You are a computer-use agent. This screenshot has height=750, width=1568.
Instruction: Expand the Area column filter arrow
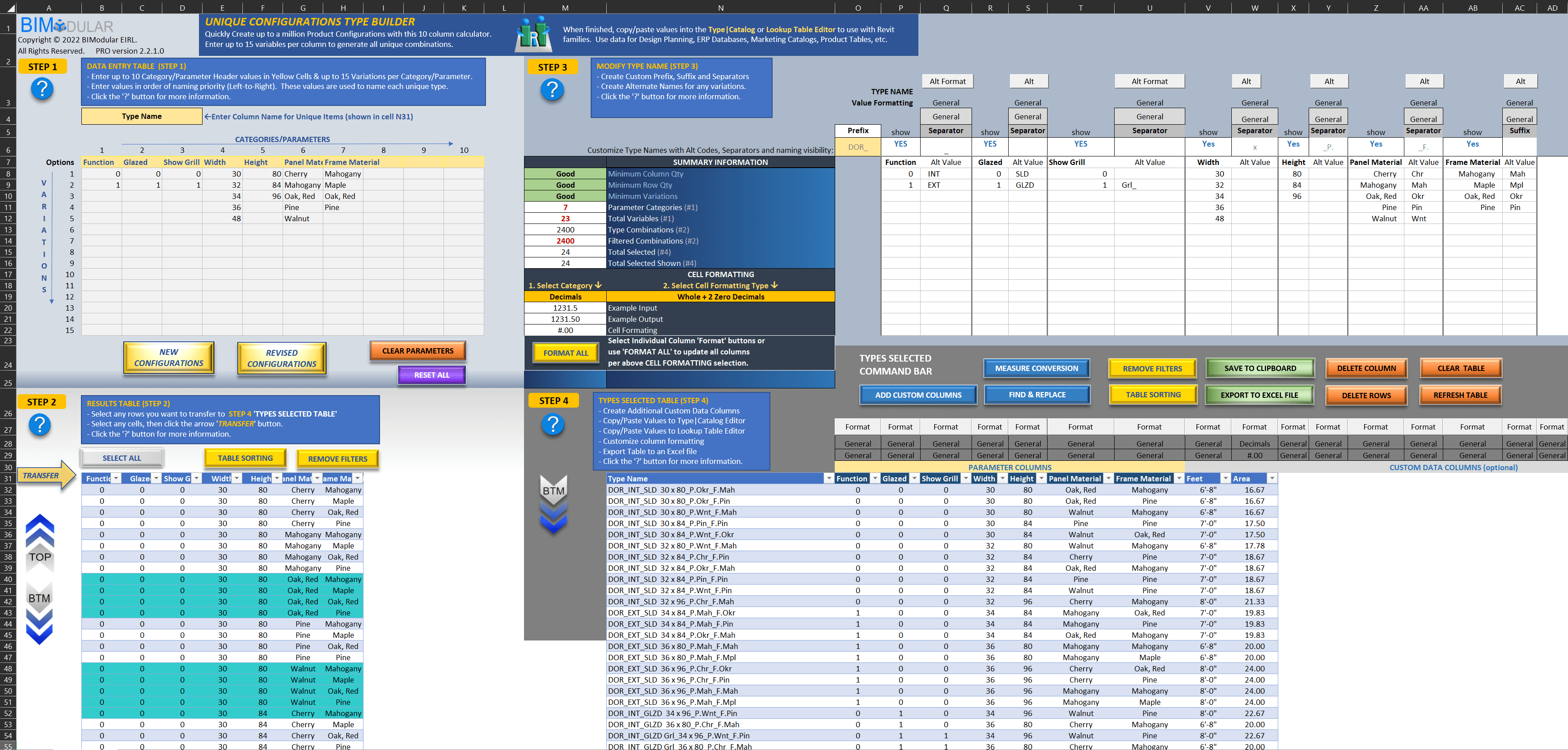(1272, 479)
